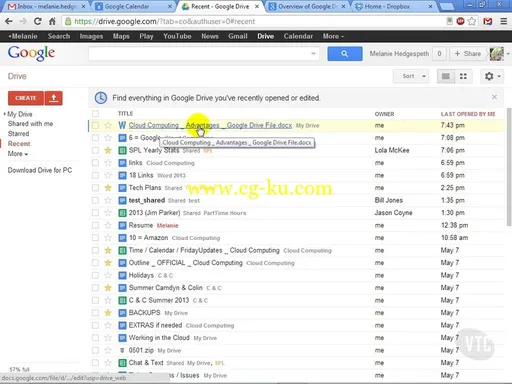The image size is (512, 384).
Task: Select checkbox for Tech Plans row
Action: click(95, 188)
